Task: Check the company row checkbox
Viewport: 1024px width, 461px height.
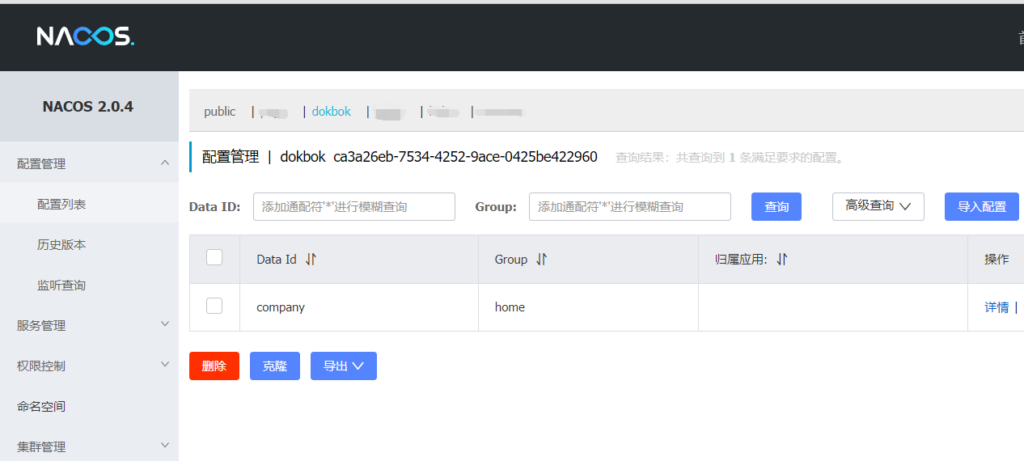Action: point(214,306)
